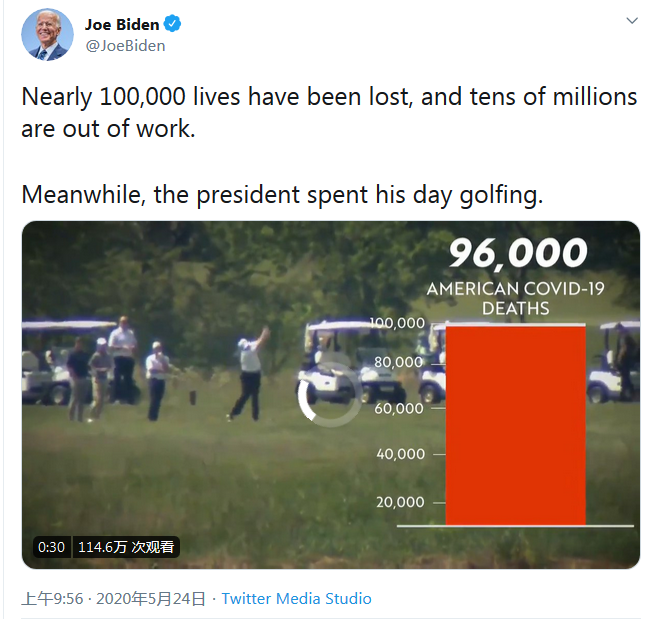Viewport: 657px width, 619px height.
Task: Click the @JoeBiden handle
Action: [125, 45]
